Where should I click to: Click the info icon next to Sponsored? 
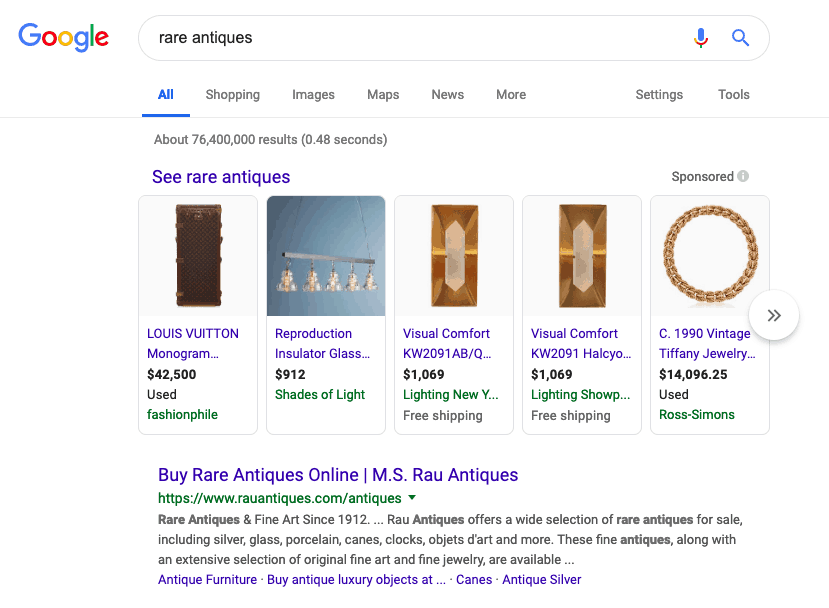[x=742, y=176]
